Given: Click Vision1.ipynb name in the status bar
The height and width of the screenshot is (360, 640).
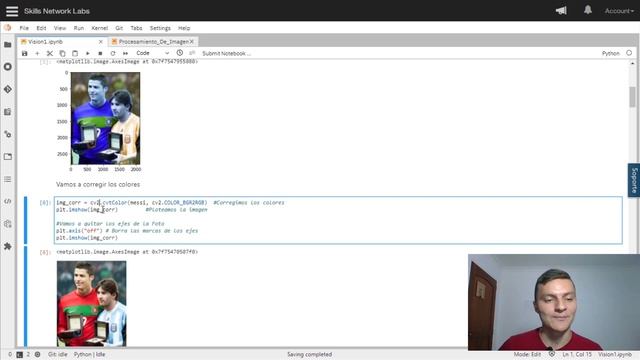Looking at the screenshot, I should click(615, 355).
